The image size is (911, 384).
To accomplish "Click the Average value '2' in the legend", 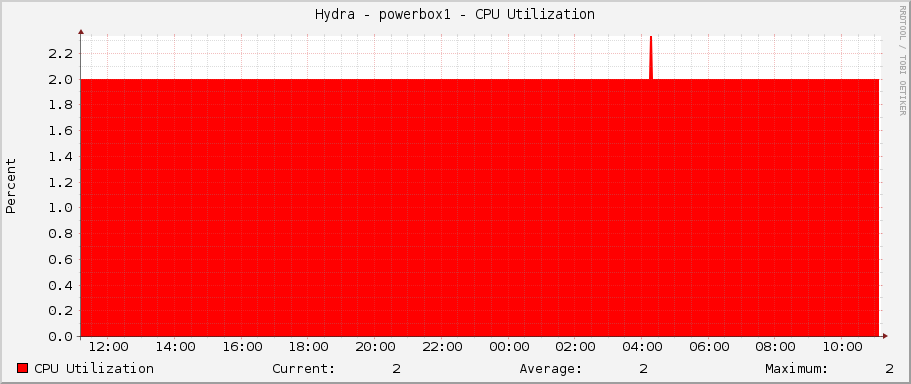I will coord(643,368).
